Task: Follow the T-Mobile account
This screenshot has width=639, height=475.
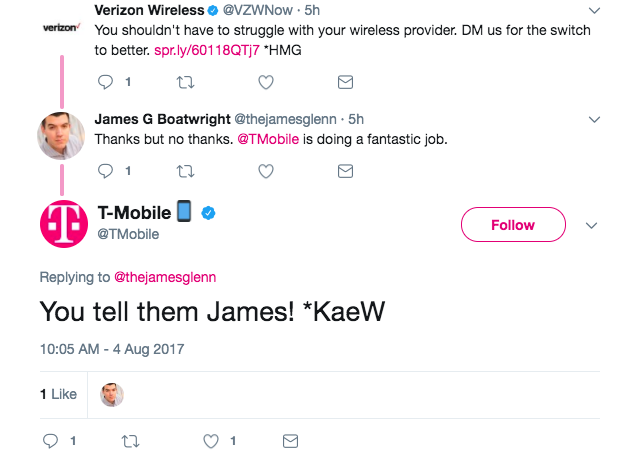Action: [x=513, y=224]
